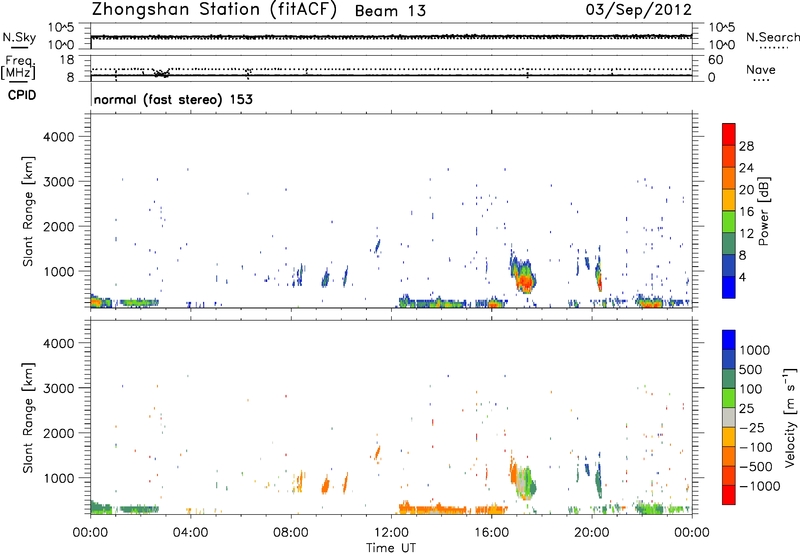Viewport: 800px width, 554px height.
Task: Select the 20 label on the power scale
Action: point(746,190)
